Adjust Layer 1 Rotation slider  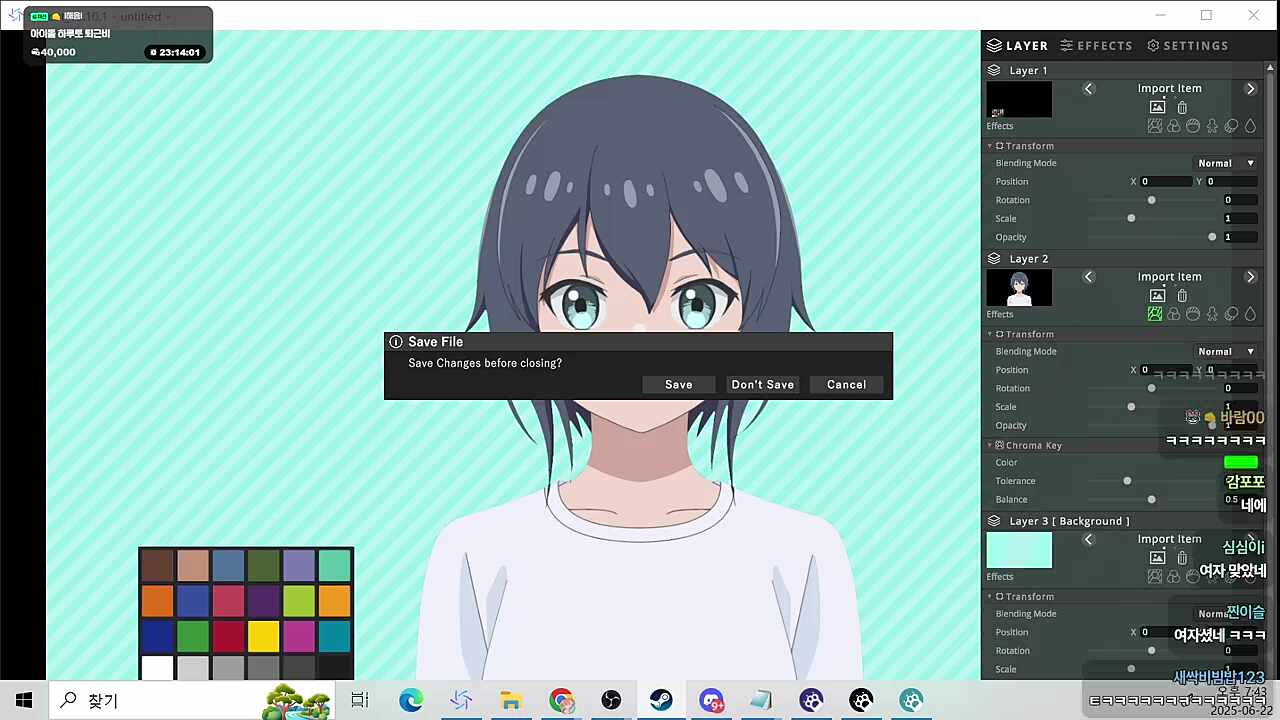1152,200
